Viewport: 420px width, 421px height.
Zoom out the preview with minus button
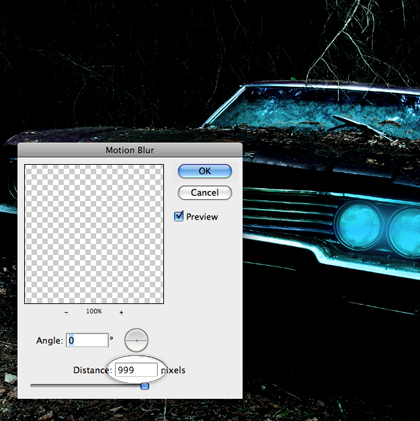point(66,312)
